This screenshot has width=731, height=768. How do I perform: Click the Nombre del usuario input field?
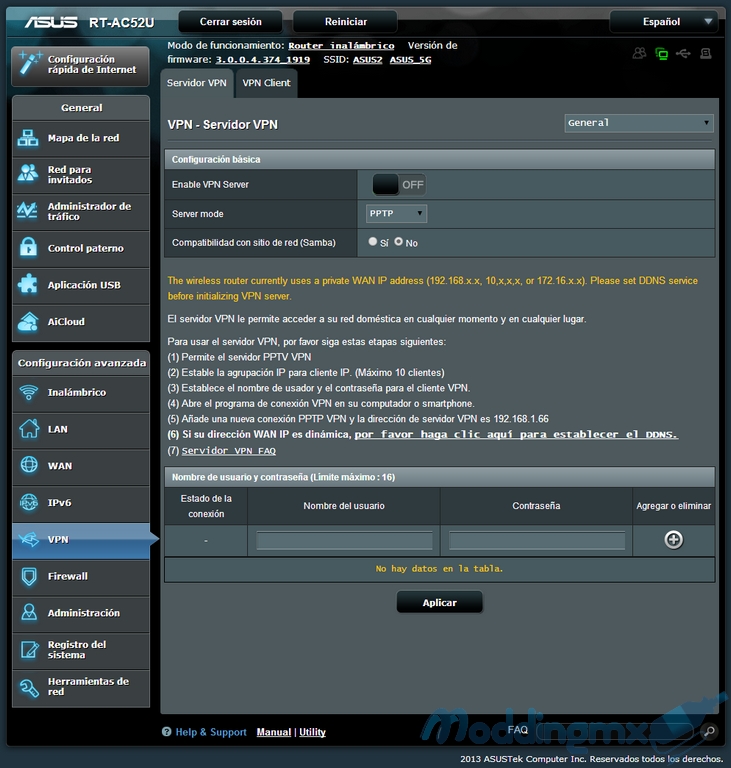(344, 540)
